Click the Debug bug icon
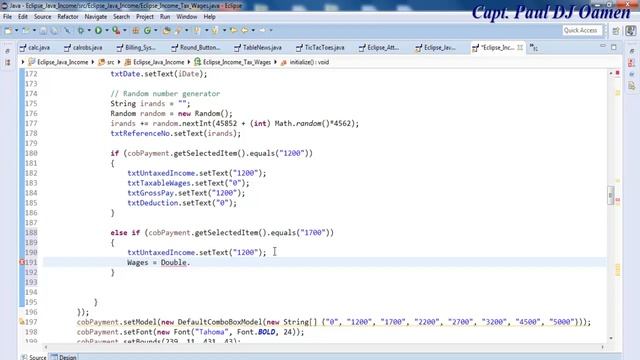The image size is (640, 360). (x=80, y=30)
